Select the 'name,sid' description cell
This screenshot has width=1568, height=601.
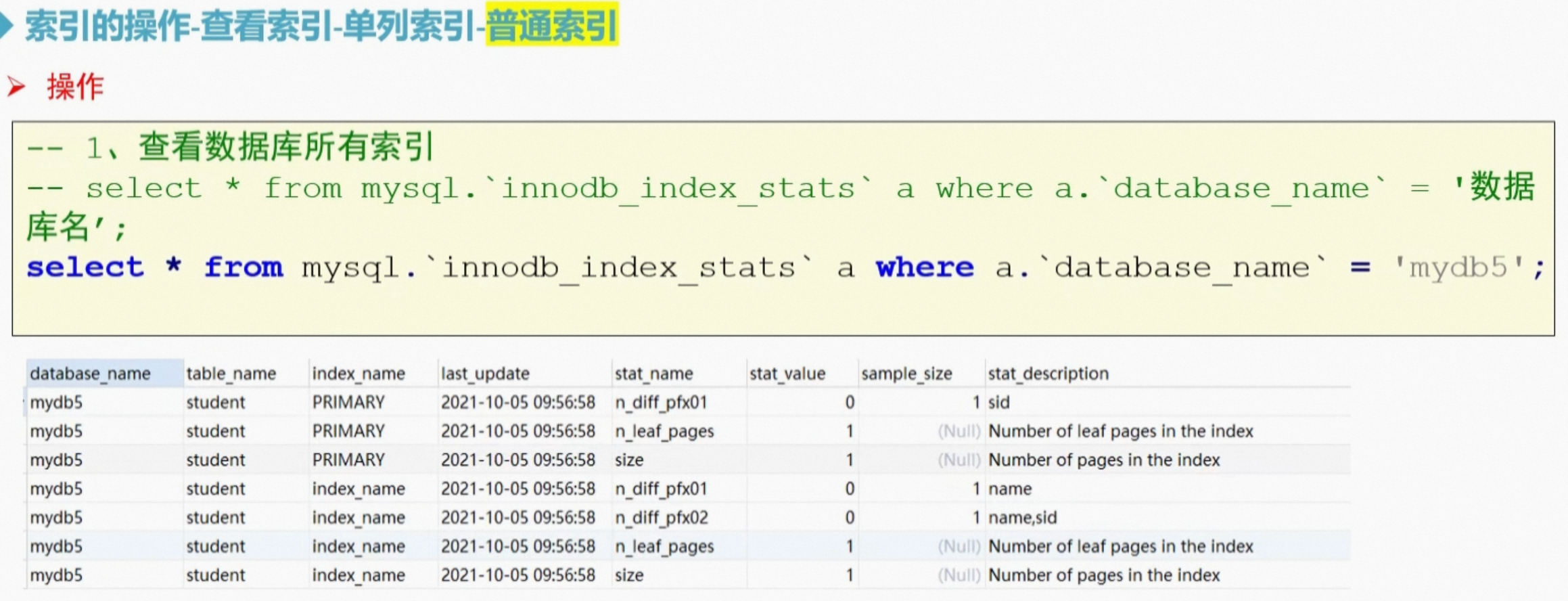1167,518
